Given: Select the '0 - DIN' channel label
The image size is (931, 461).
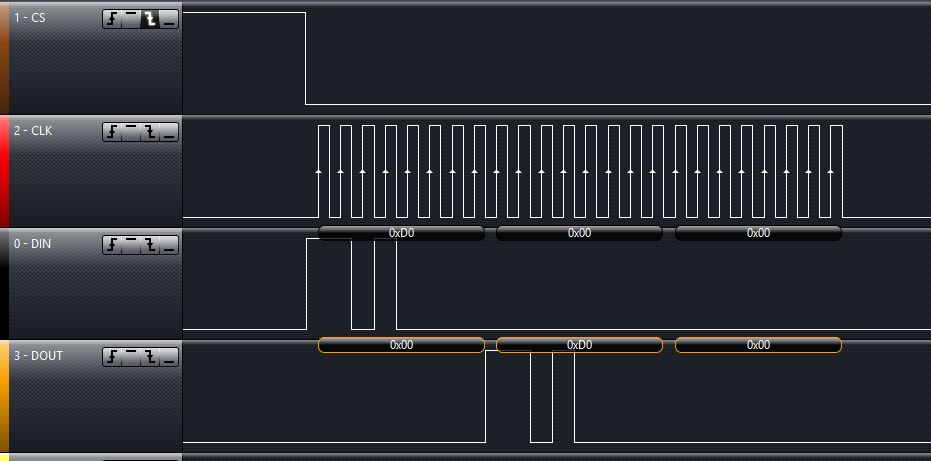Looking at the screenshot, I should (33, 244).
